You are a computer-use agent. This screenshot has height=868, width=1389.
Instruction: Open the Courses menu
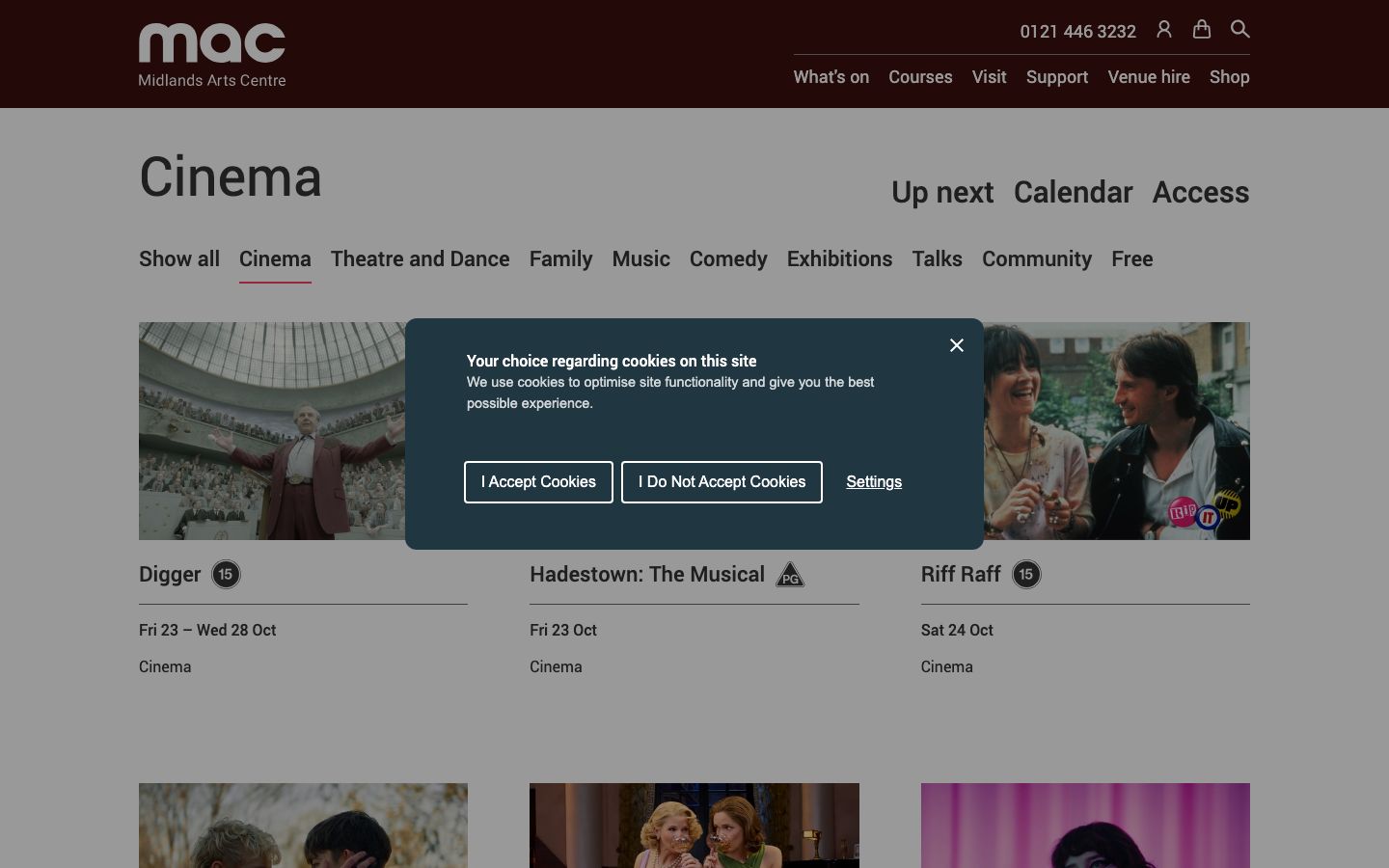click(920, 77)
